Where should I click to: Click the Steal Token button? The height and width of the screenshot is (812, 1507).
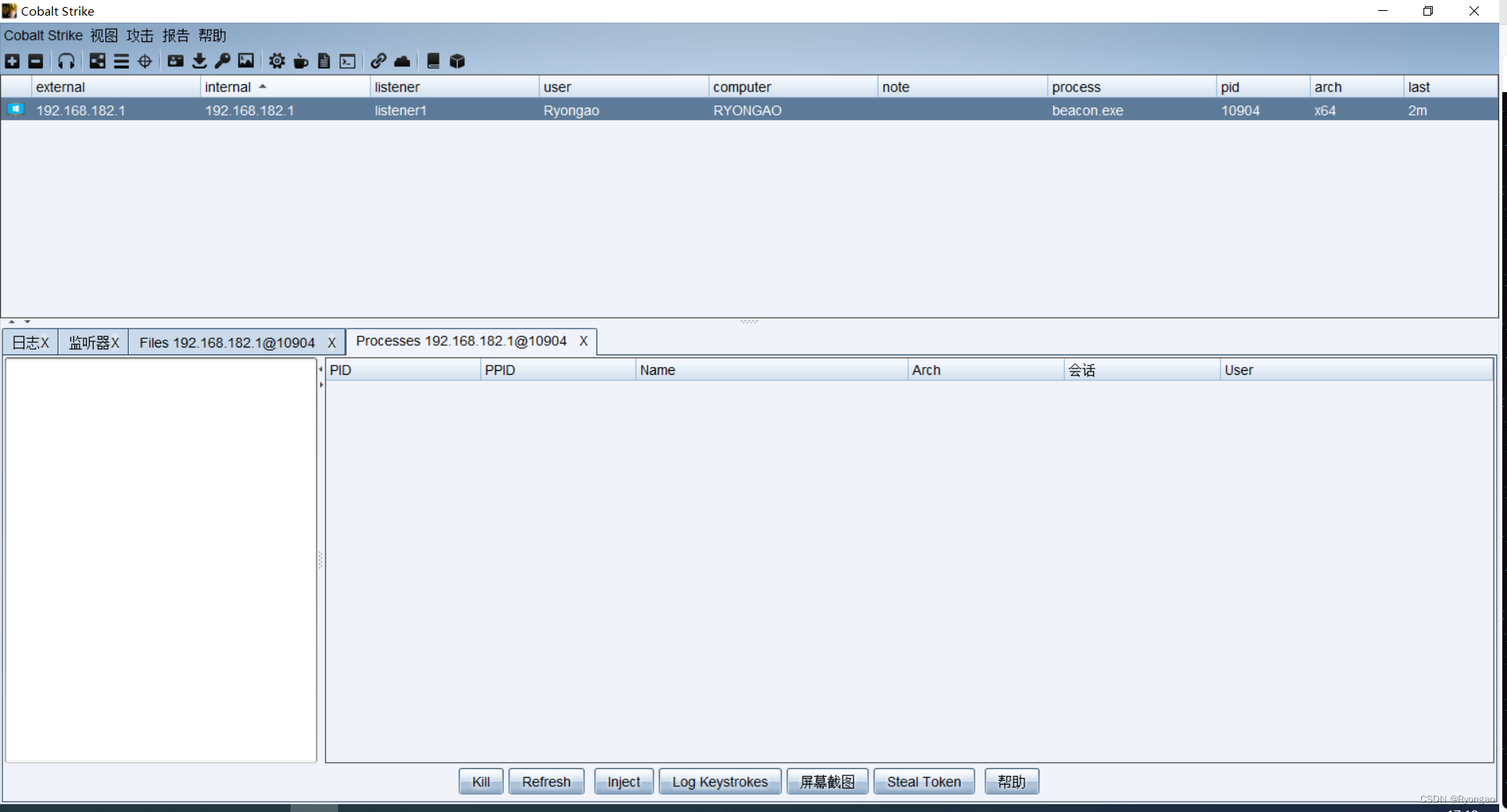tap(924, 782)
